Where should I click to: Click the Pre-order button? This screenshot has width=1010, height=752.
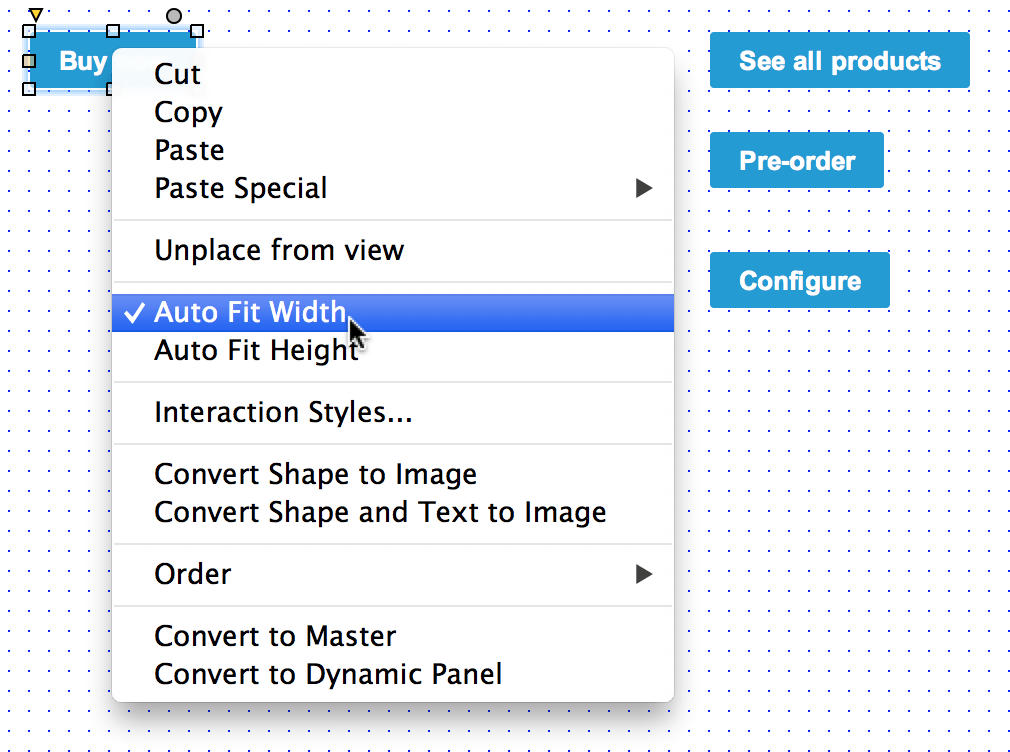(797, 161)
